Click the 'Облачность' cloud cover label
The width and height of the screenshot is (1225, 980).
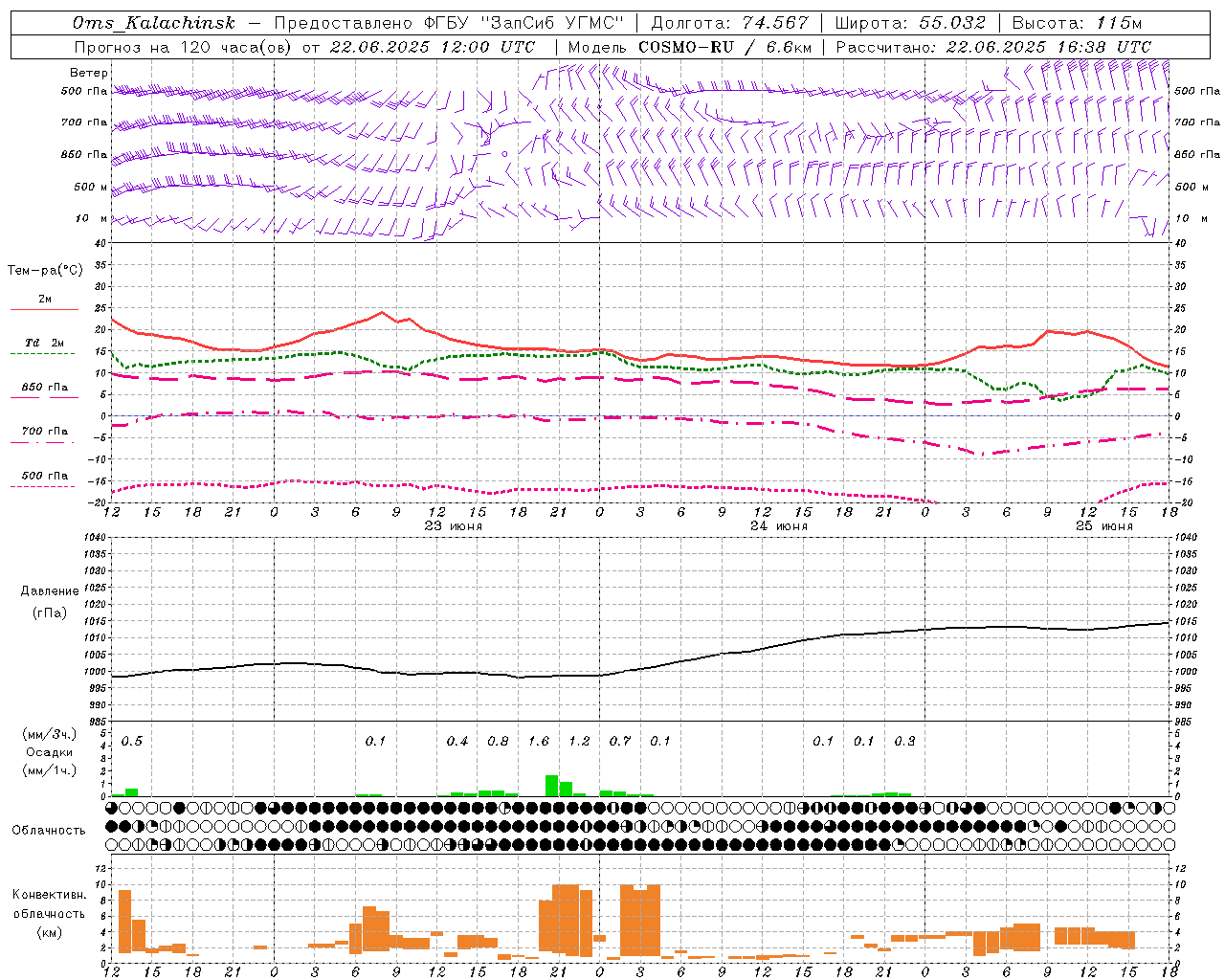click(49, 831)
